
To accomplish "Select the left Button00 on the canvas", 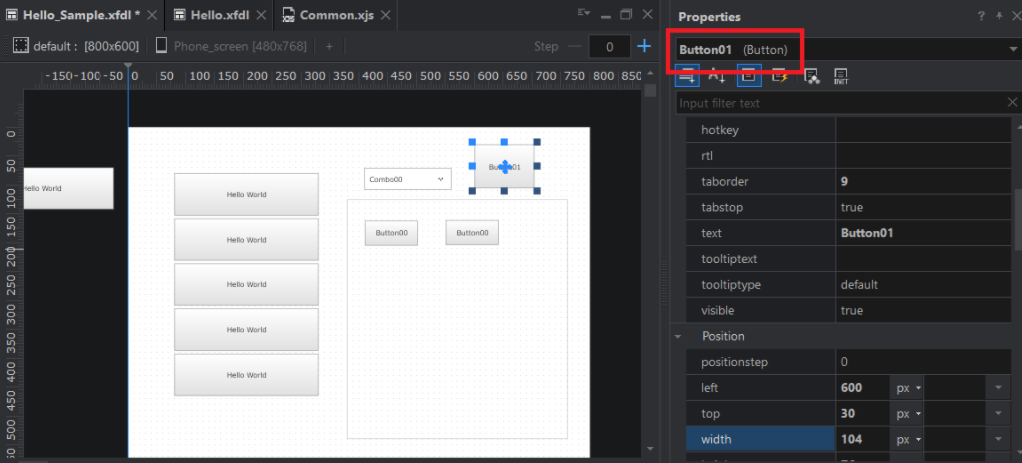I will click(391, 233).
